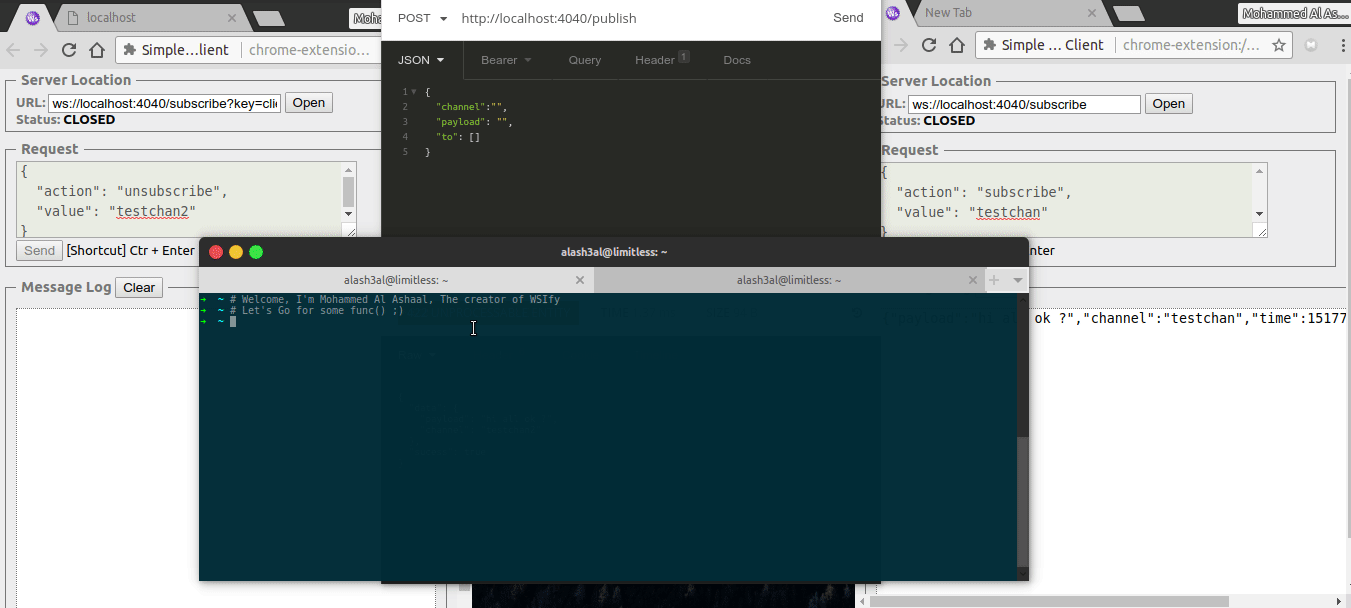
Task: Open the connection in left client window
Action: coord(309,103)
